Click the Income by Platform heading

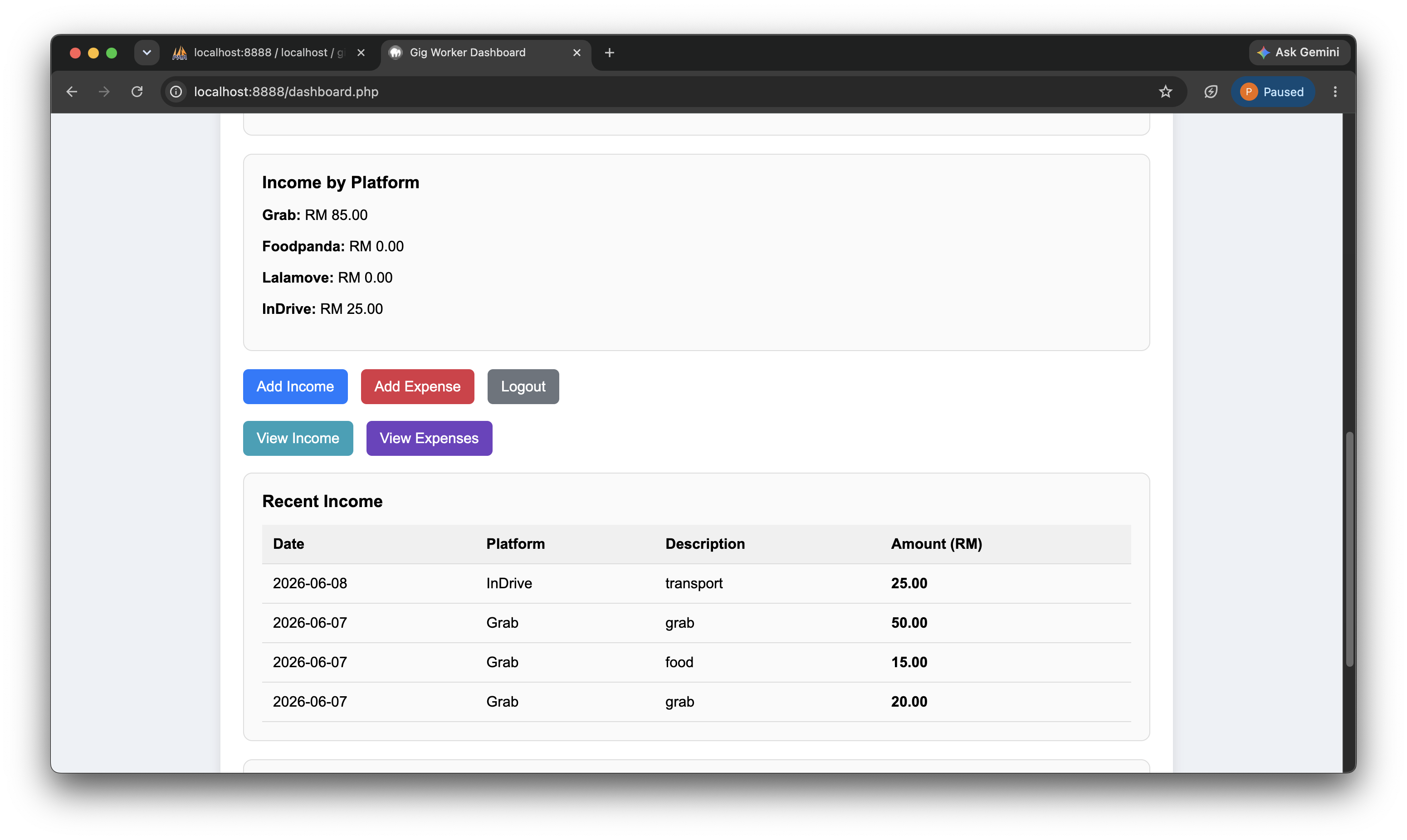(x=341, y=183)
